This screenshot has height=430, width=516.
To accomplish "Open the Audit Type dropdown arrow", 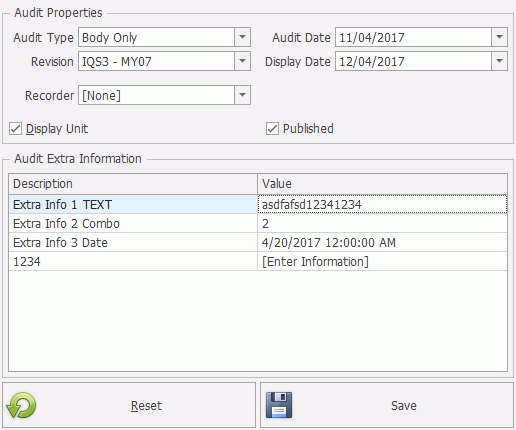I will 242,37.
